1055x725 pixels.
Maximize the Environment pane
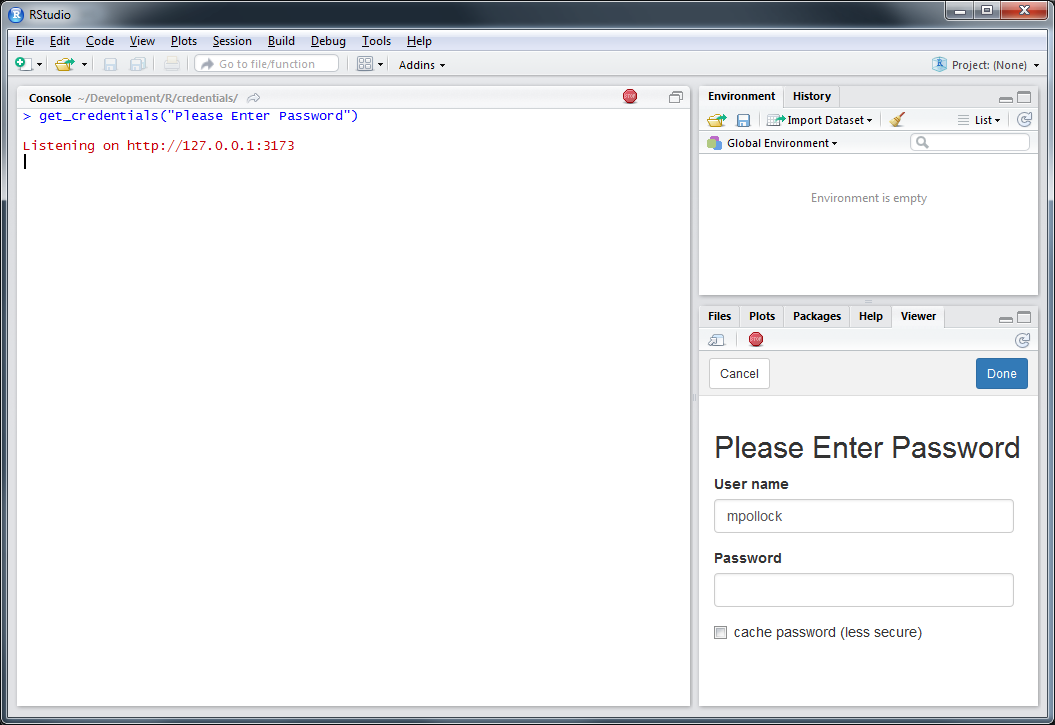click(1024, 98)
